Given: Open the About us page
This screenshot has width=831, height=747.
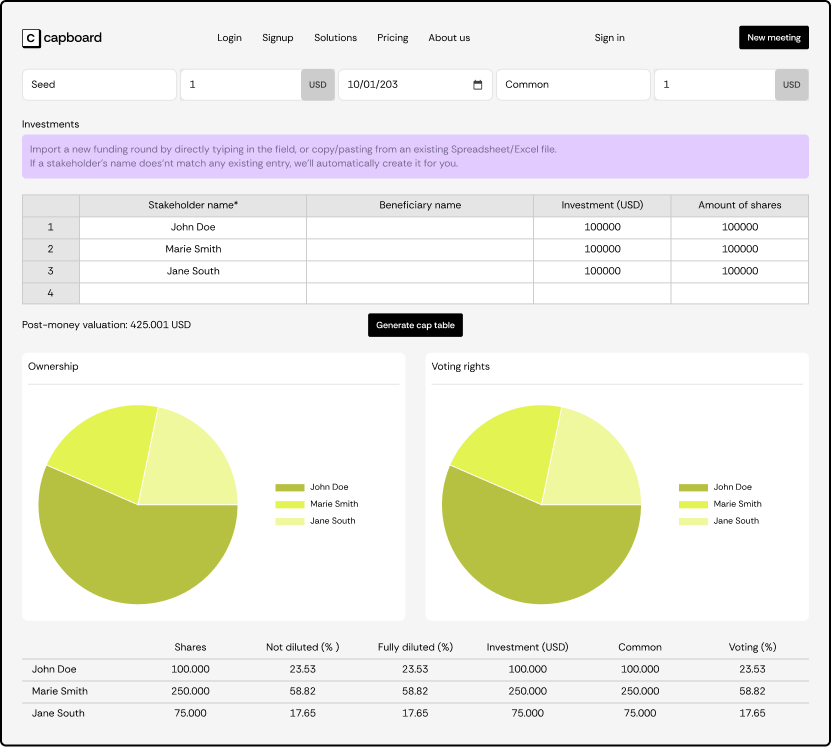Looking at the screenshot, I should coord(449,38).
